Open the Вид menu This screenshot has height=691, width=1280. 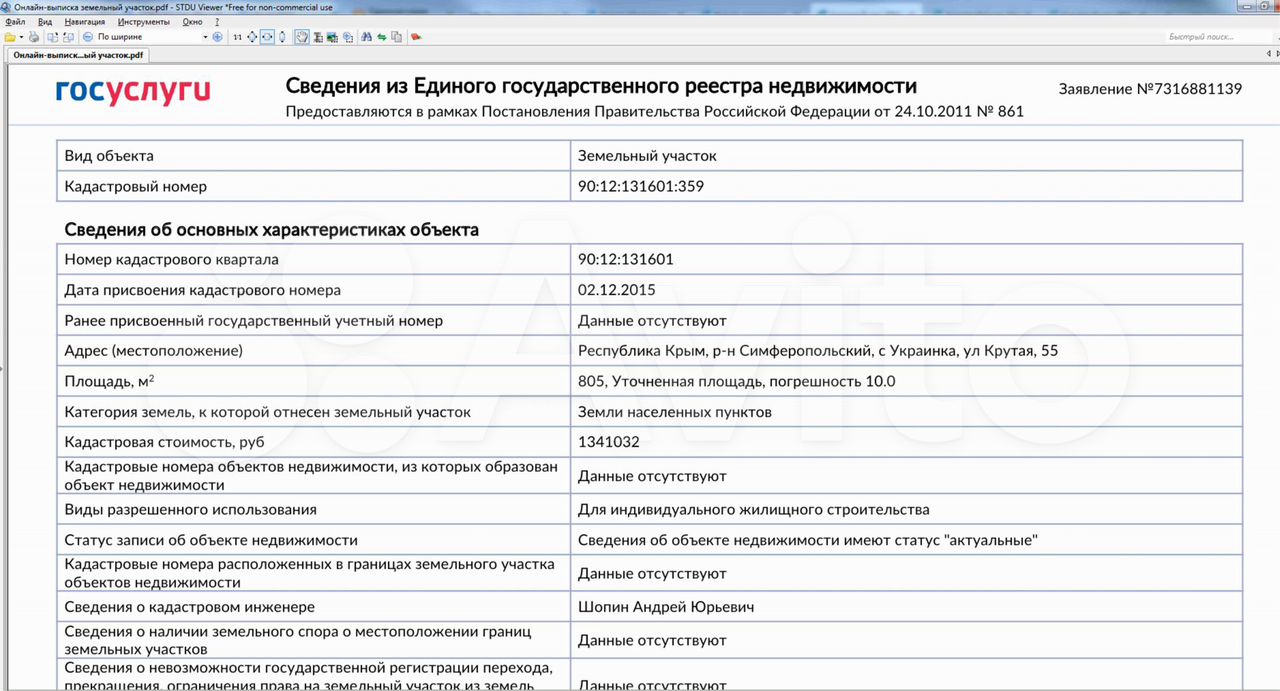click(45, 21)
